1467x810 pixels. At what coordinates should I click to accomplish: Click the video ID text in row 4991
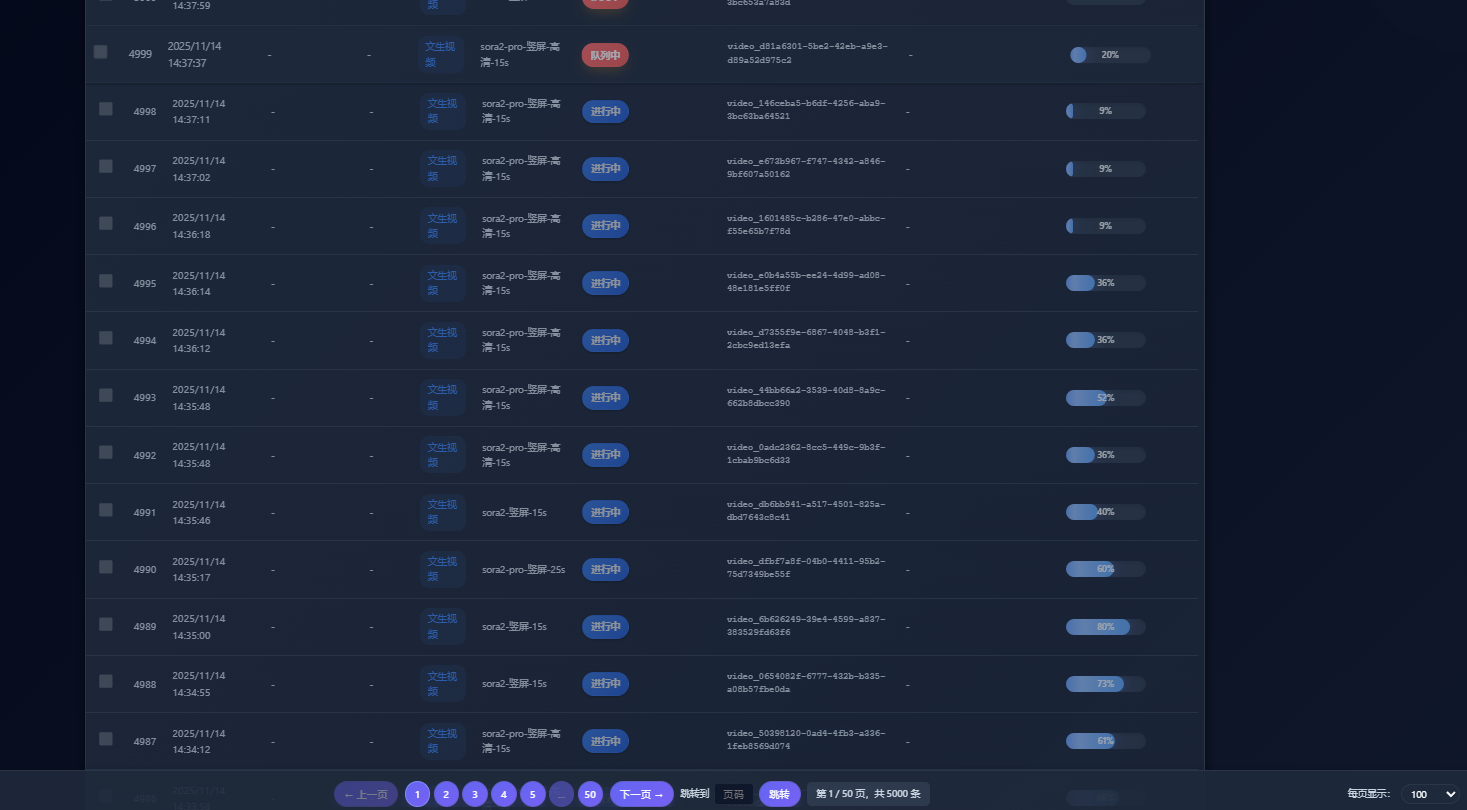(805, 511)
